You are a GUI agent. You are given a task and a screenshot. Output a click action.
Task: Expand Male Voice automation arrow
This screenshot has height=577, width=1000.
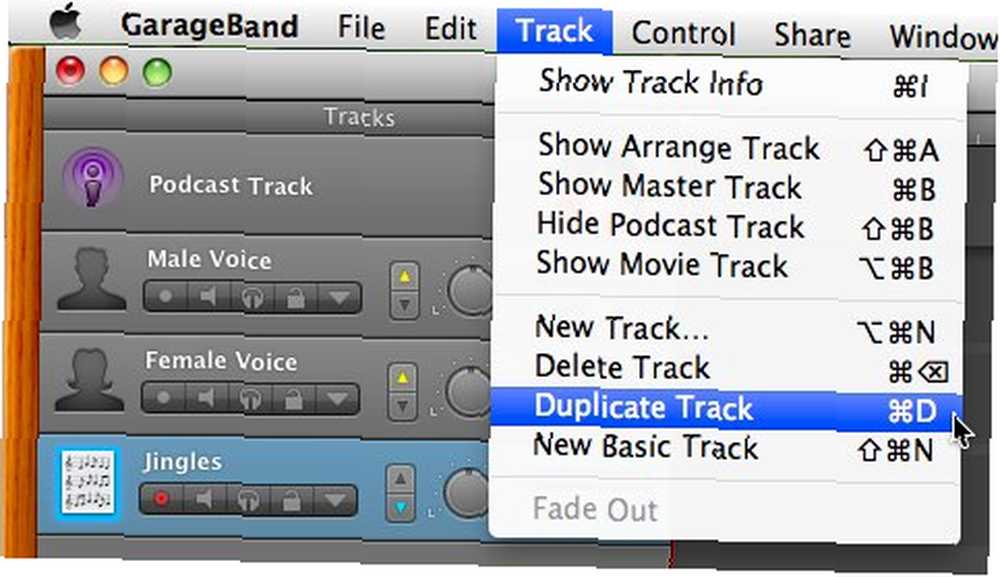[339, 298]
